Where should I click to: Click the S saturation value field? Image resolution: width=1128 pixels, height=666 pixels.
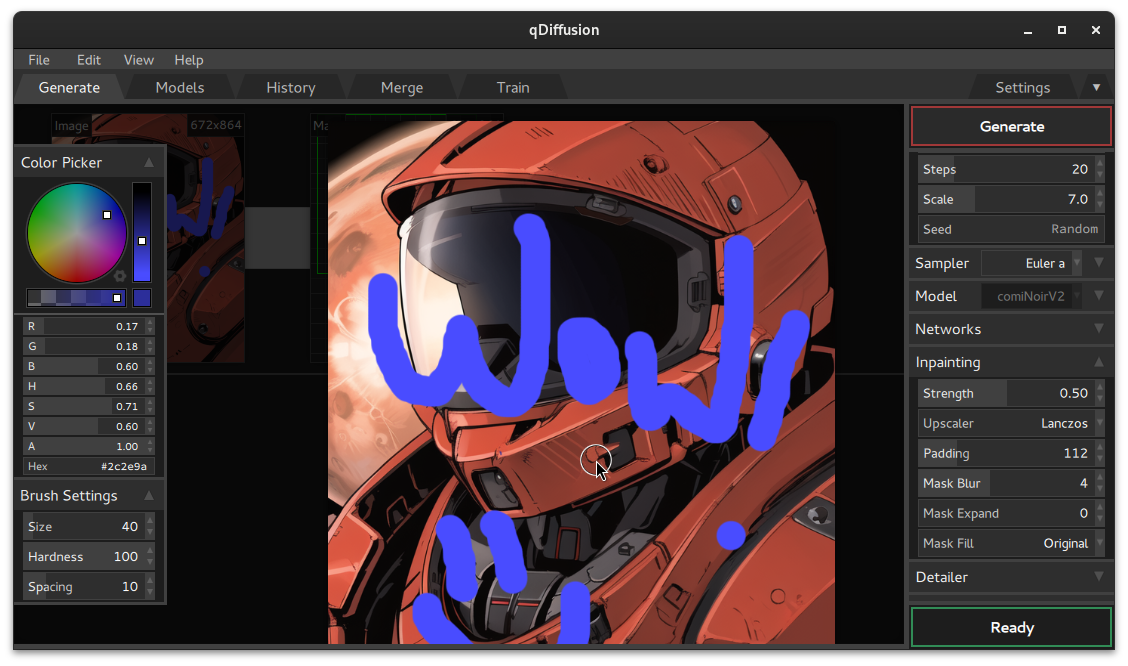pyautogui.click(x=88, y=406)
